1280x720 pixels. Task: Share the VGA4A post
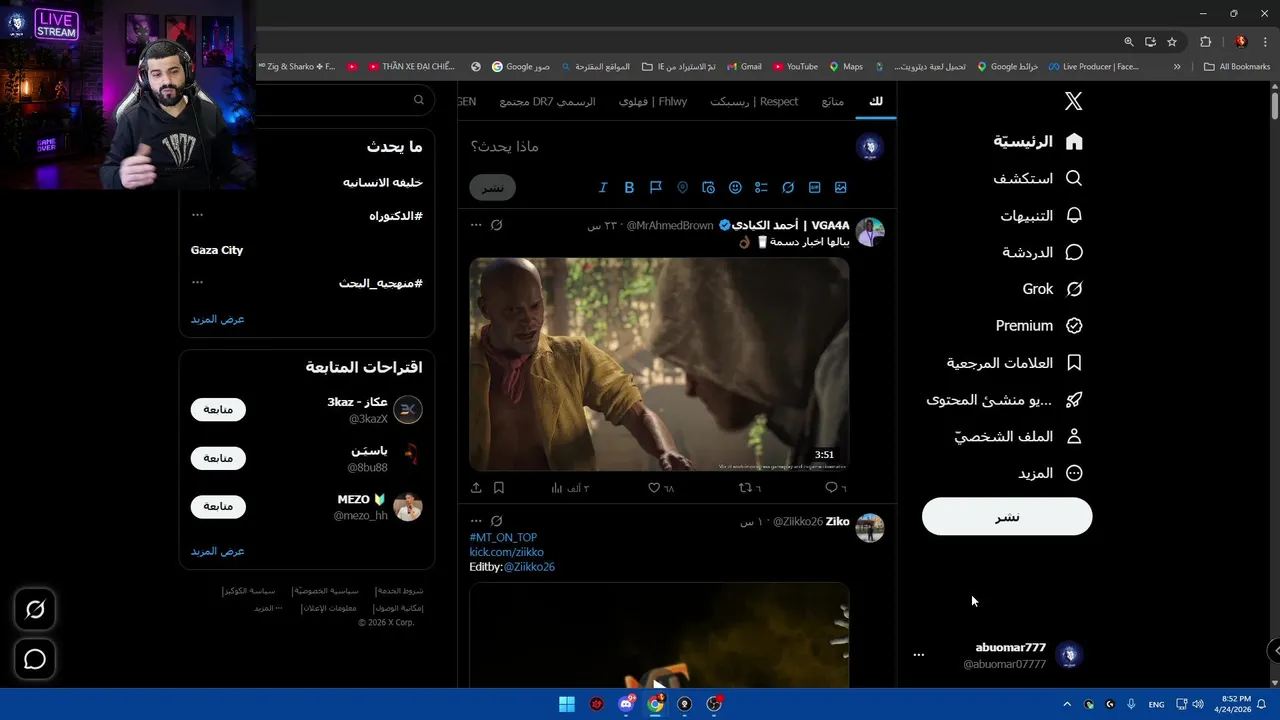(476, 488)
